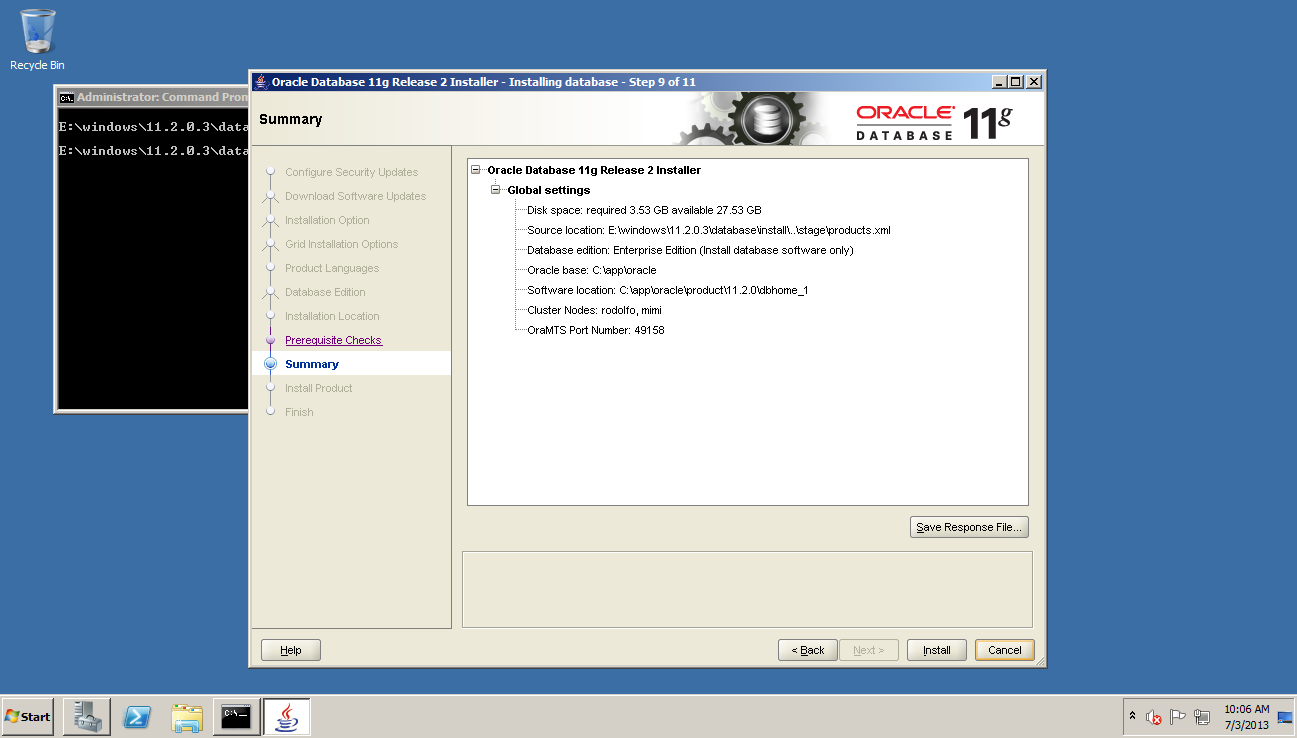Cancel the Oracle installation

tap(1004, 650)
